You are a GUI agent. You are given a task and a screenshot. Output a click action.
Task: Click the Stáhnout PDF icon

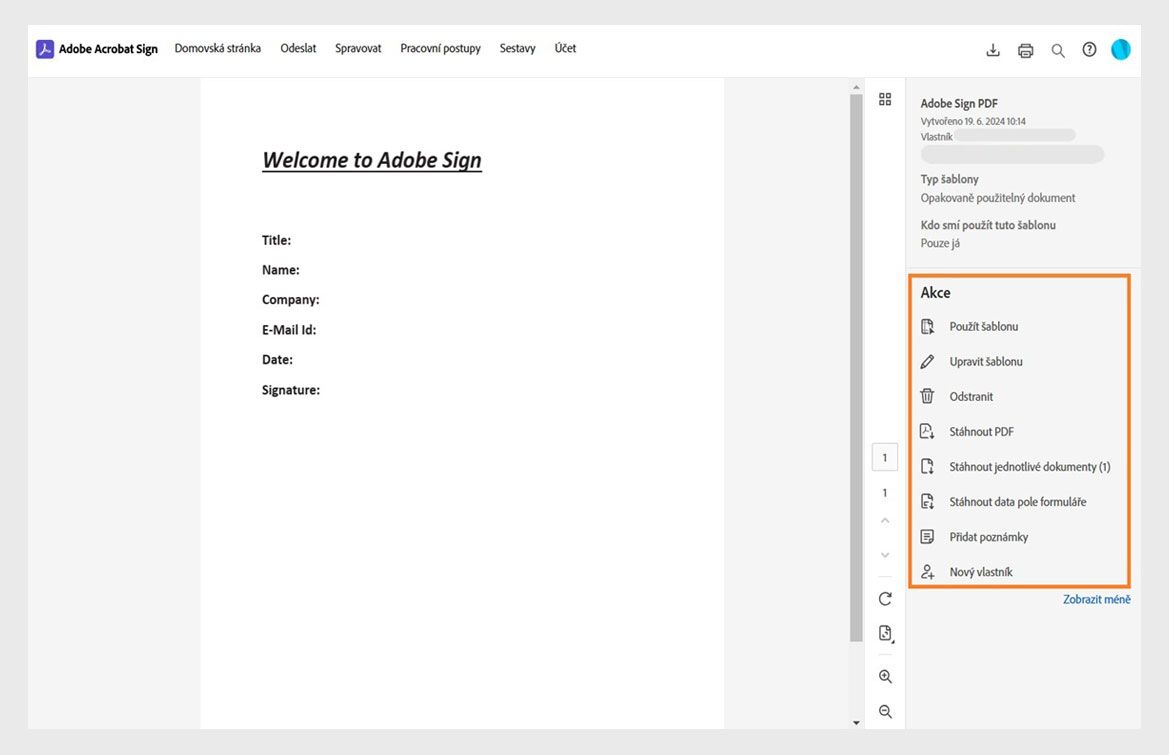coord(927,431)
